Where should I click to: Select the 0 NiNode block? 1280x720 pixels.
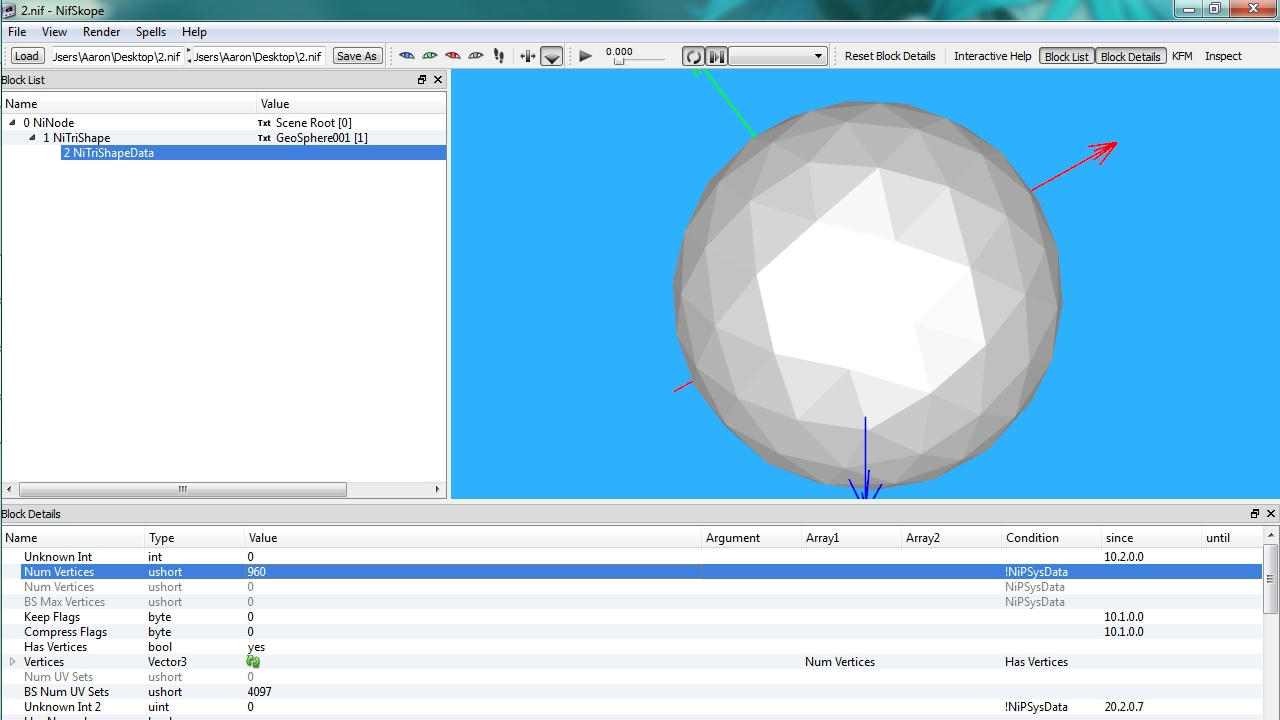pos(48,123)
